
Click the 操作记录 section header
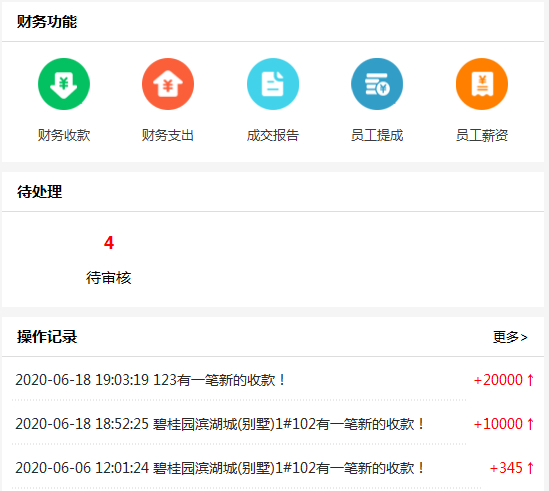(x=47, y=337)
